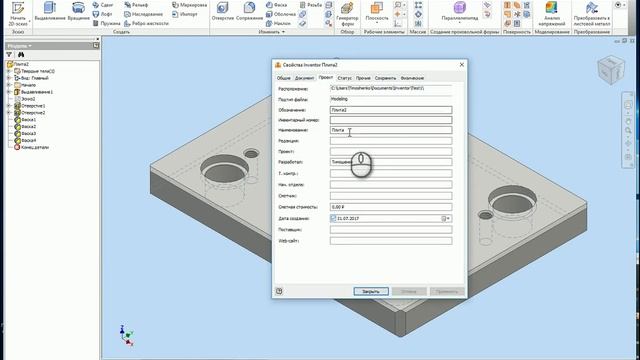Choose the Лофт (Loft) tool
This screenshot has height=360, width=640.
[102, 14]
